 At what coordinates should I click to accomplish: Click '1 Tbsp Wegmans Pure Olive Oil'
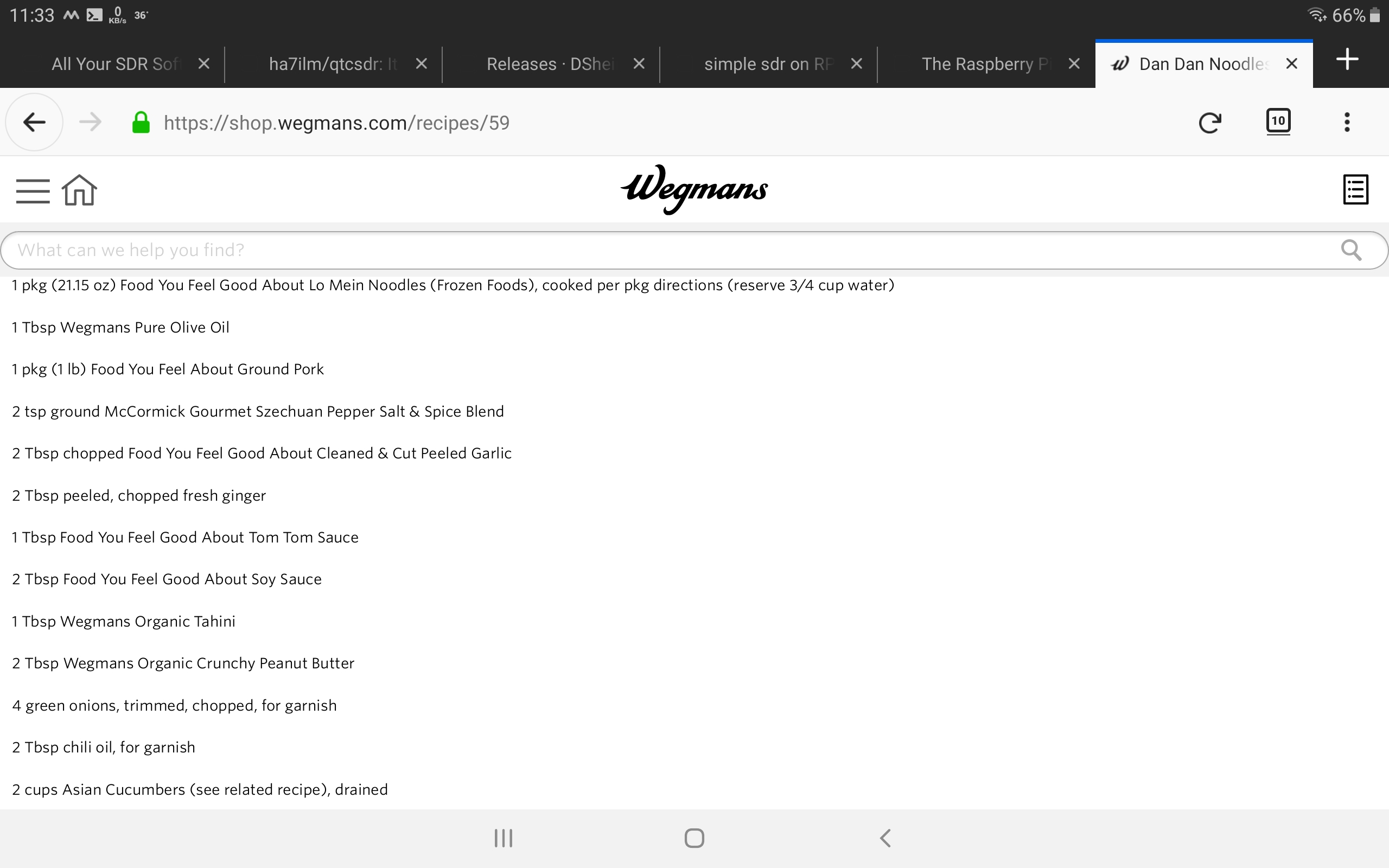[120, 327]
